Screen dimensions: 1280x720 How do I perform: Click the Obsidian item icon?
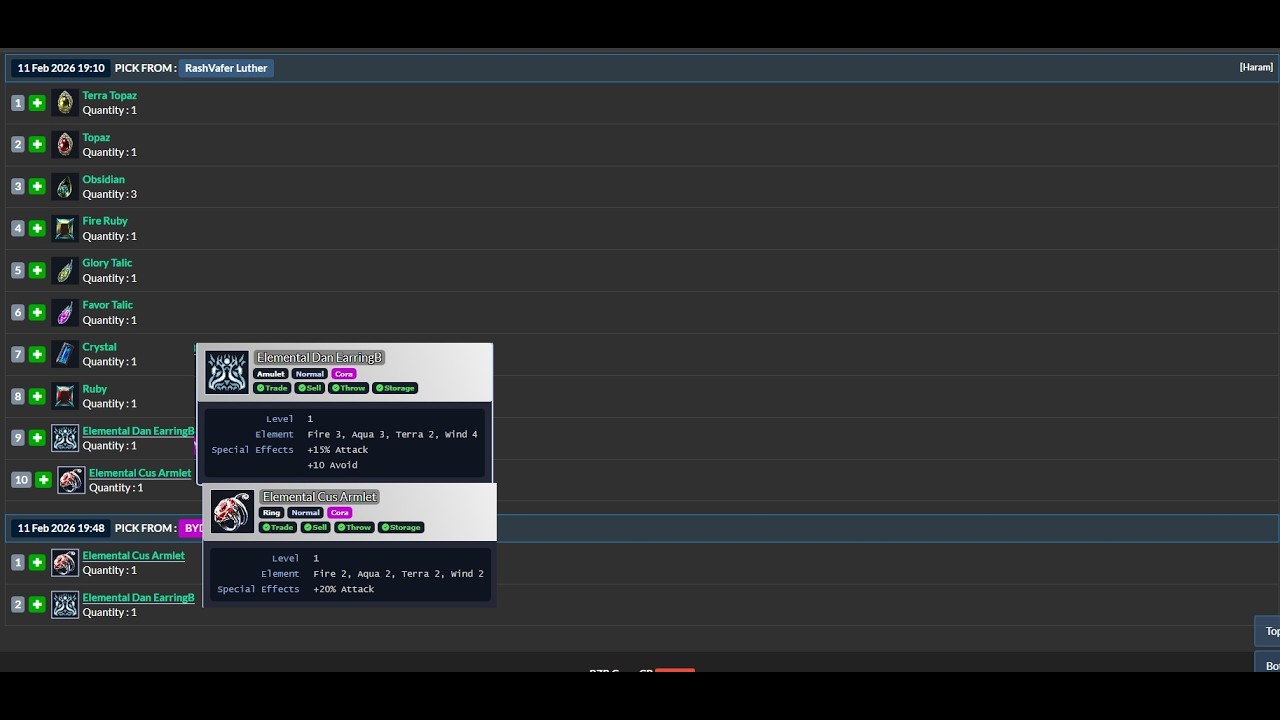pos(65,187)
